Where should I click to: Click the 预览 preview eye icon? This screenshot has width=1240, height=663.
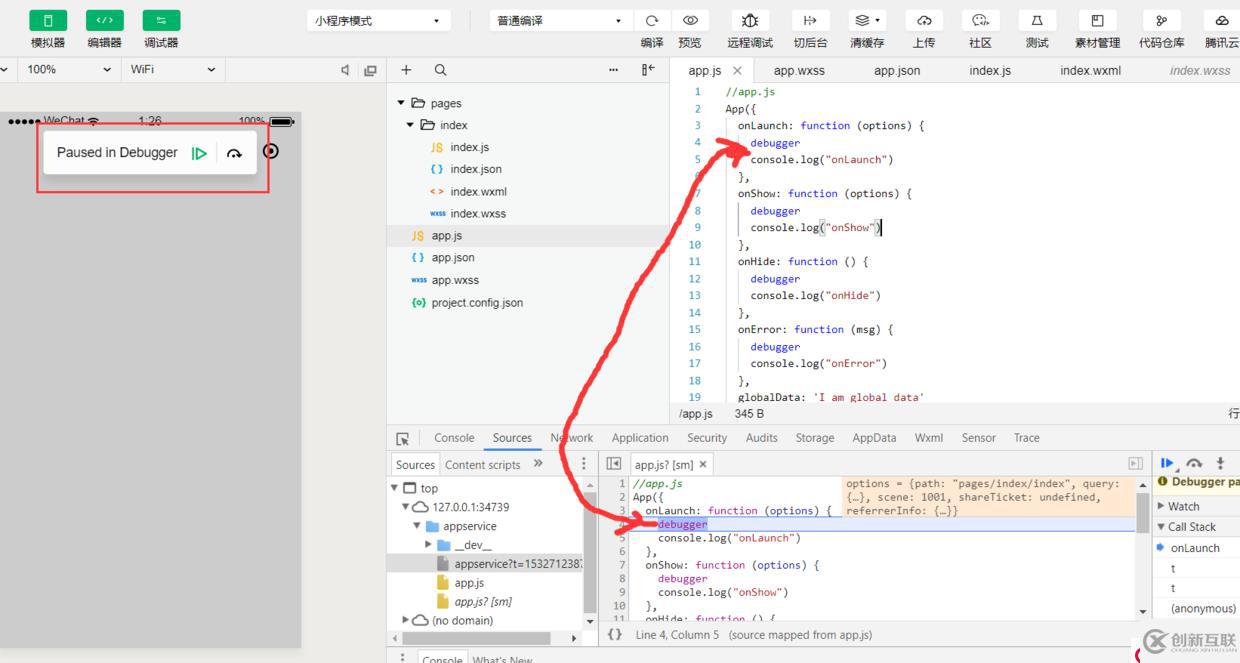tap(690, 20)
